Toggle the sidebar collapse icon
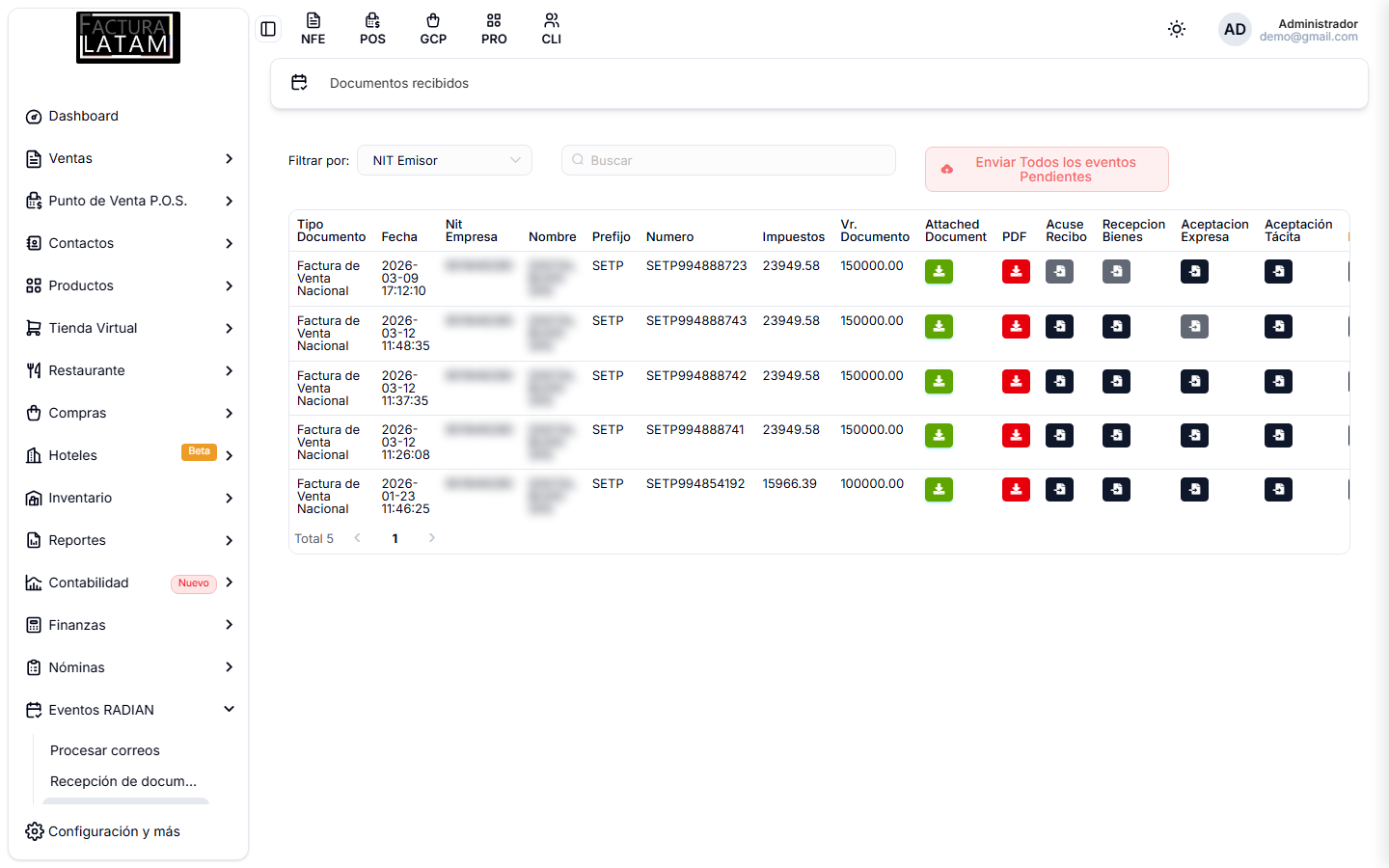Screen dimensions: 1389x868 [268, 29]
